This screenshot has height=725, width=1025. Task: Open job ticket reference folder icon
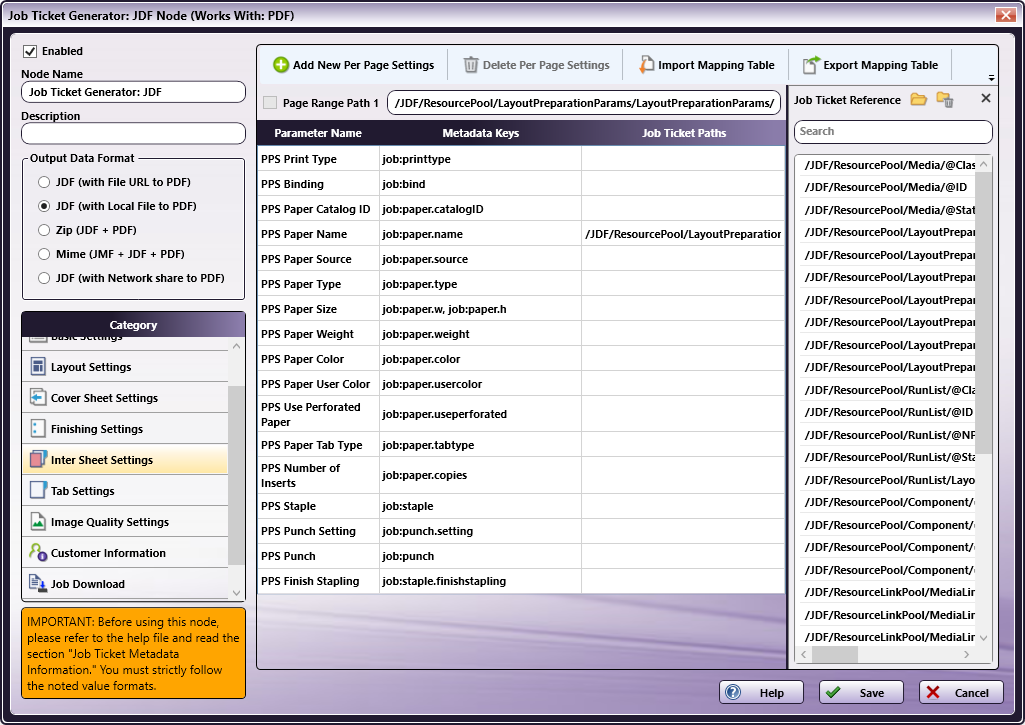pos(918,99)
